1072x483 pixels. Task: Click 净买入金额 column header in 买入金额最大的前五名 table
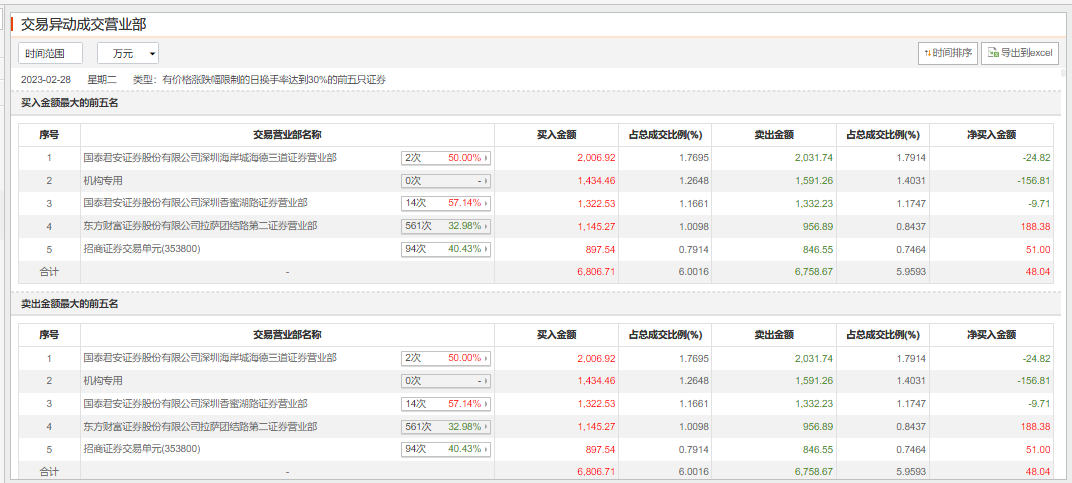[x=991, y=135]
